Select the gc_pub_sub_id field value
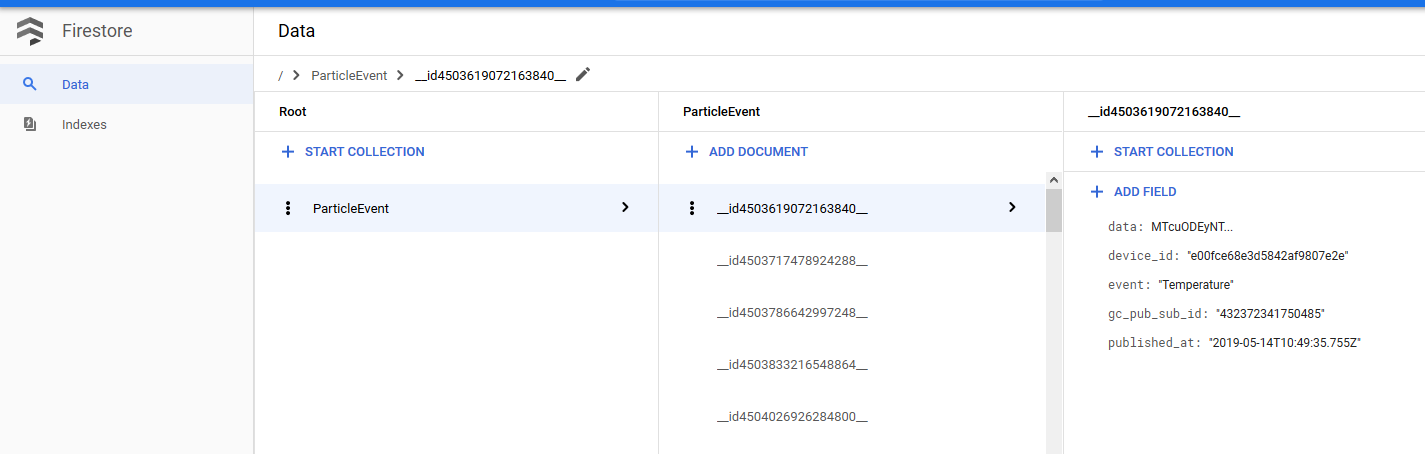Viewport: 1425px width, 454px height. tap(1270, 314)
